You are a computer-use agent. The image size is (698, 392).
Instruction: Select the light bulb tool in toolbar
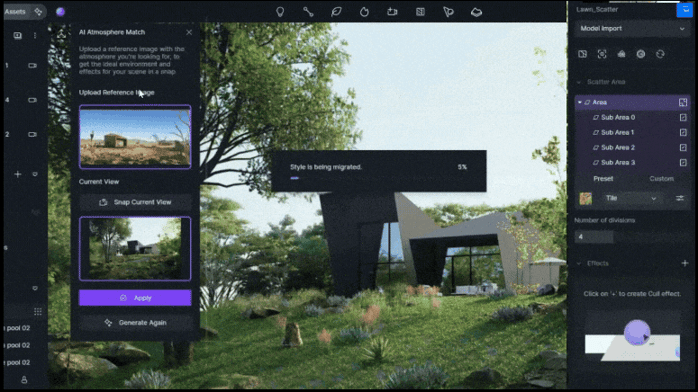coord(280,12)
